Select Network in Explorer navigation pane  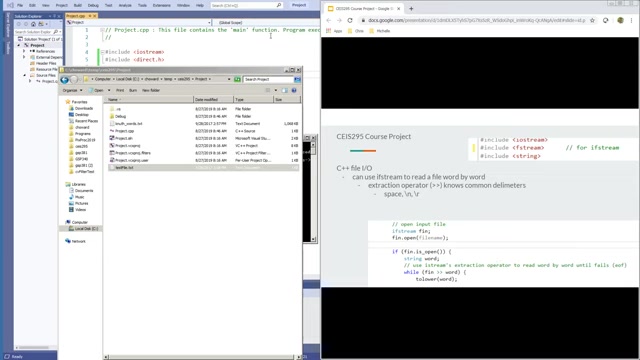click(x=76, y=241)
